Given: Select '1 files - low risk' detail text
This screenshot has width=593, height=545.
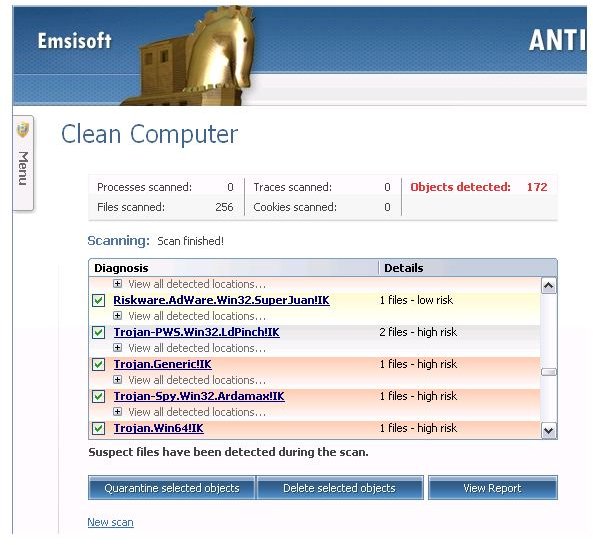Looking at the screenshot, I should [x=416, y=300].
